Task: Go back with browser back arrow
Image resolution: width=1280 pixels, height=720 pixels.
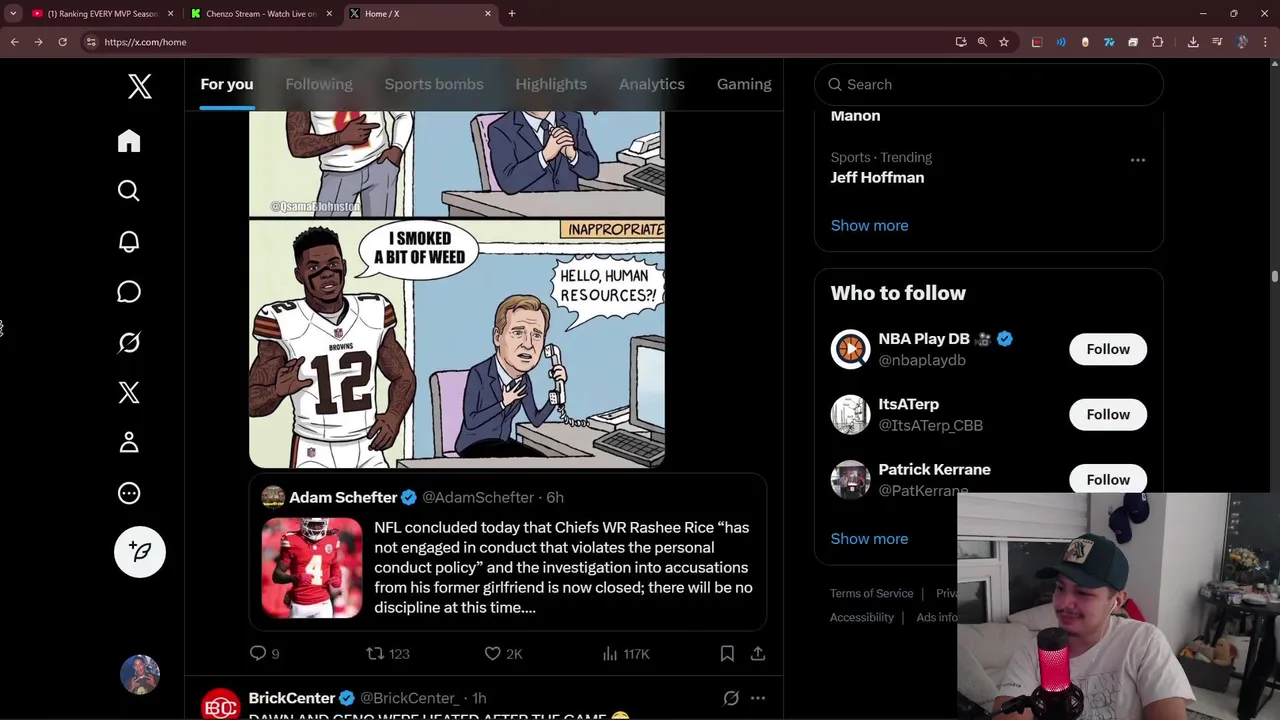Action: 15,42
